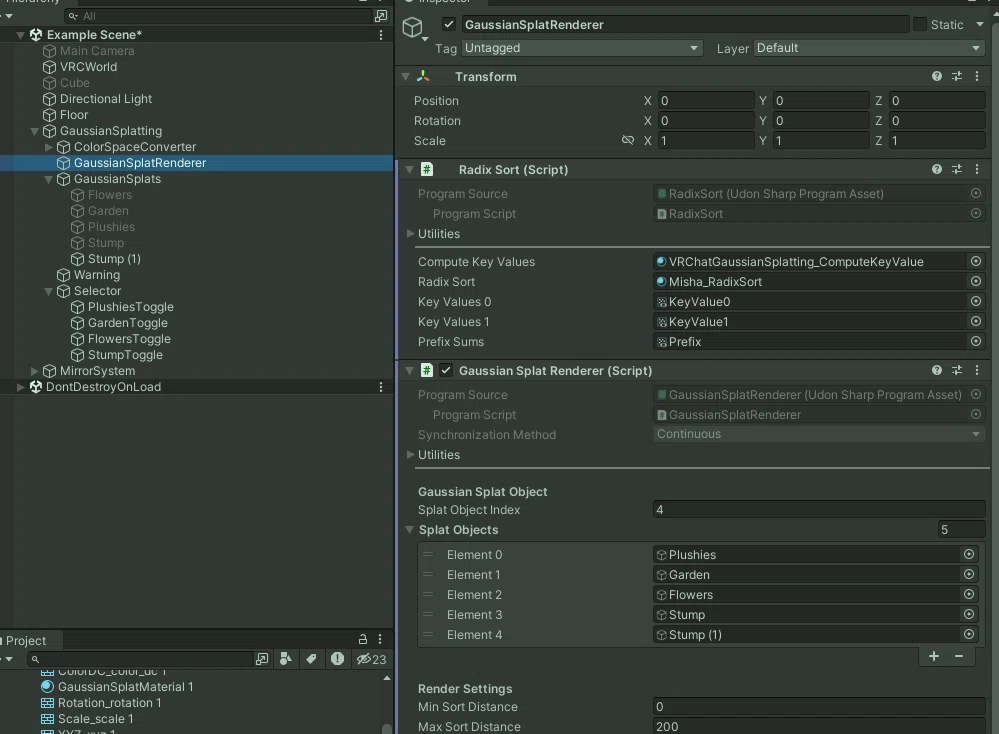Open Gaussian Splat Renderer presets

957,370
